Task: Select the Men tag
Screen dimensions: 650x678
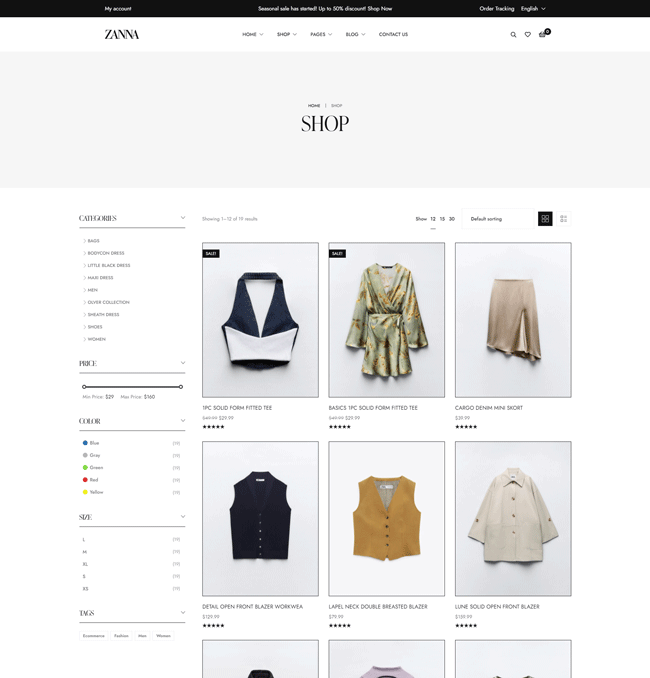Action: (142, 636)
